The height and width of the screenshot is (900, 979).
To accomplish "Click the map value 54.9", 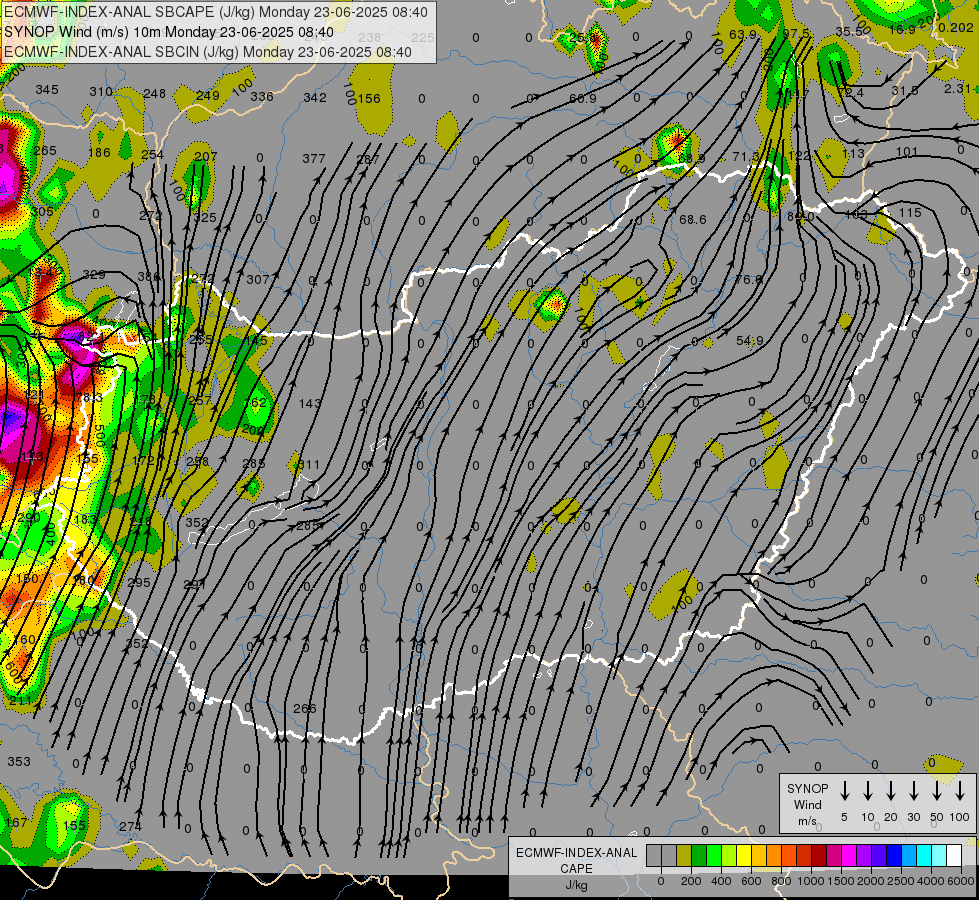I will pos(749,341).
